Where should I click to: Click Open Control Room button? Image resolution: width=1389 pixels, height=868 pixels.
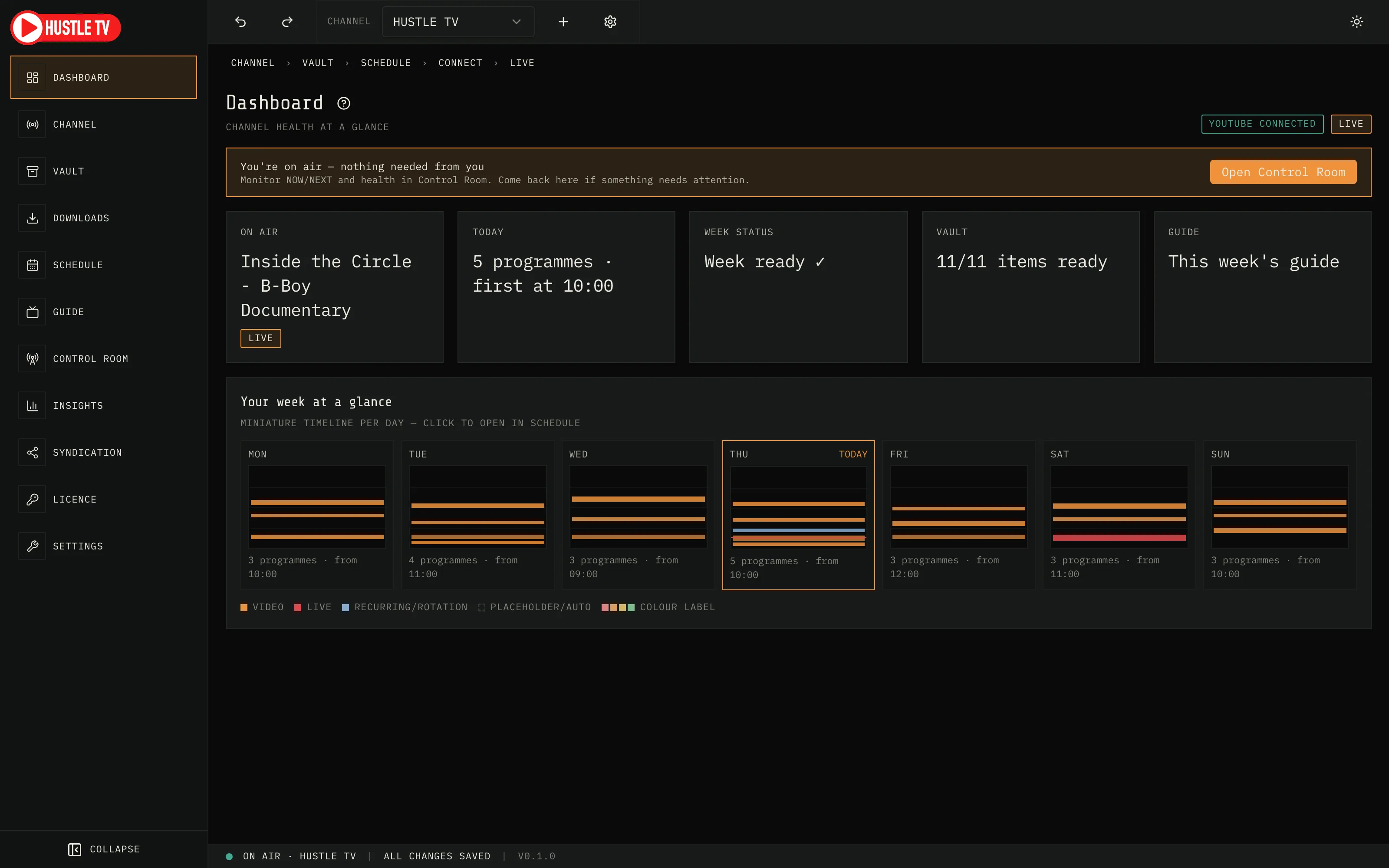point(1283,172)
